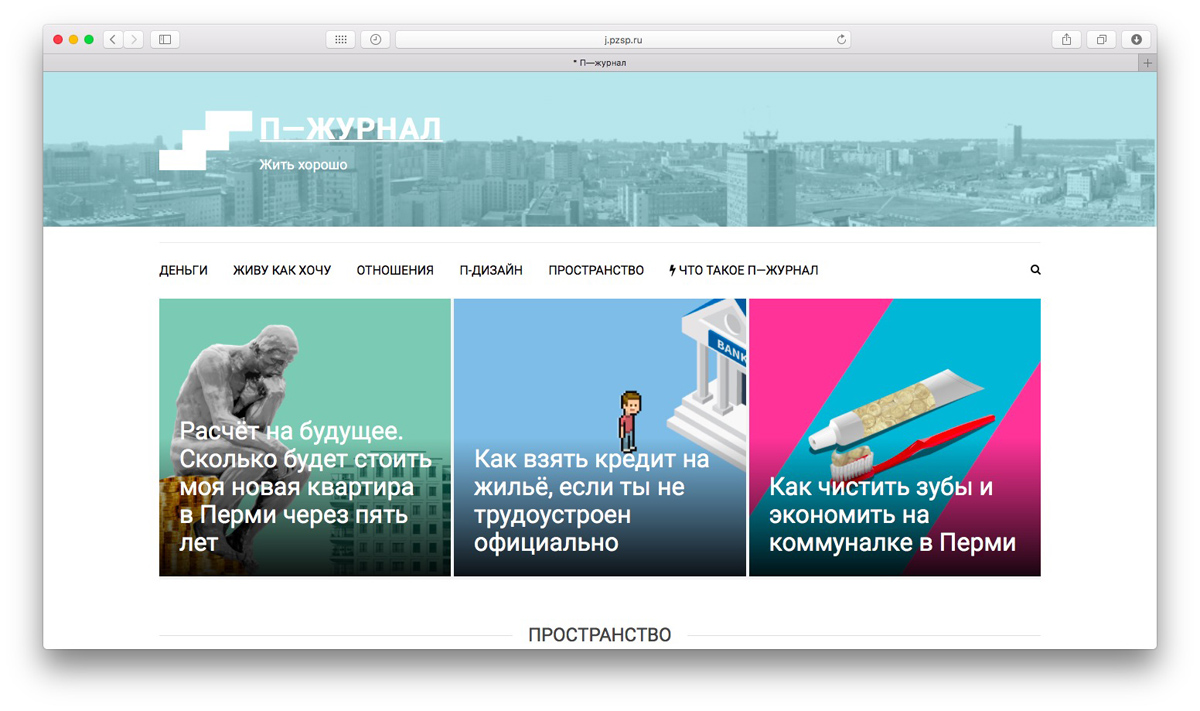Show all tabs overview icon
1200x711 pixels.
[1101, 39]
